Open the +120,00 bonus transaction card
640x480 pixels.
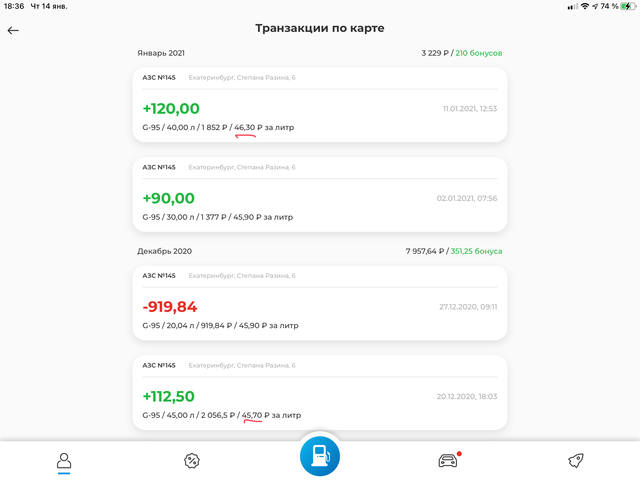pyautogui.click(x=320, y=105)
